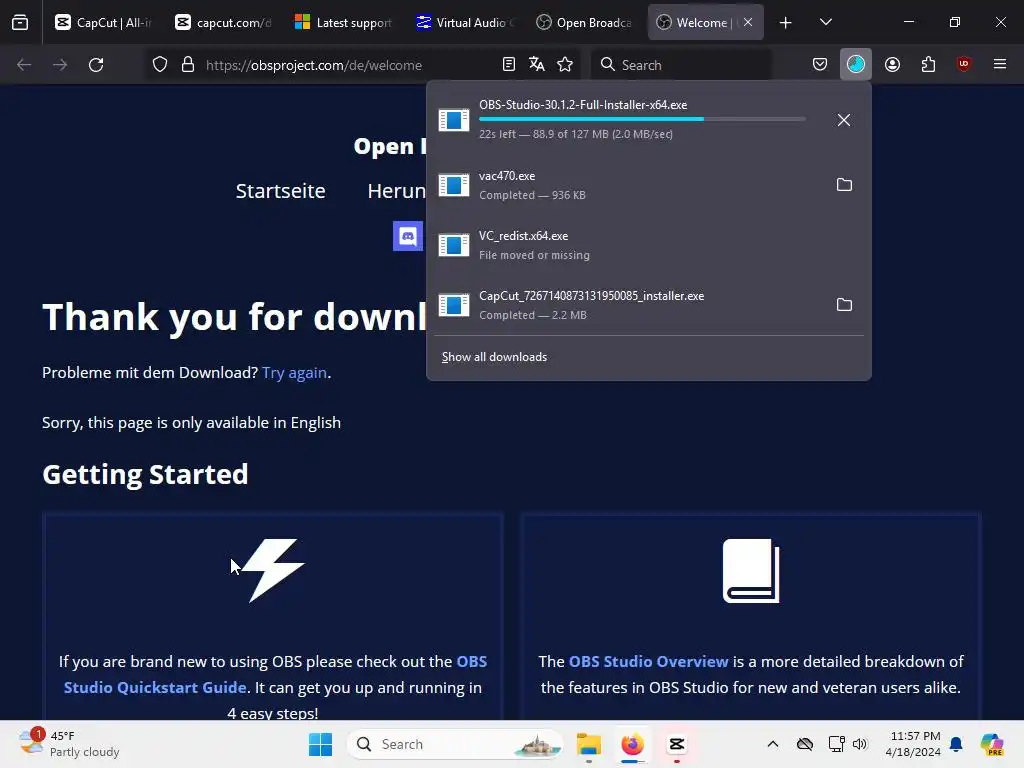Image resolution: width=1024 pixels, height=768 pixels.
Task: Open the Startseite navigation link
Action: [x=280, y=191]
